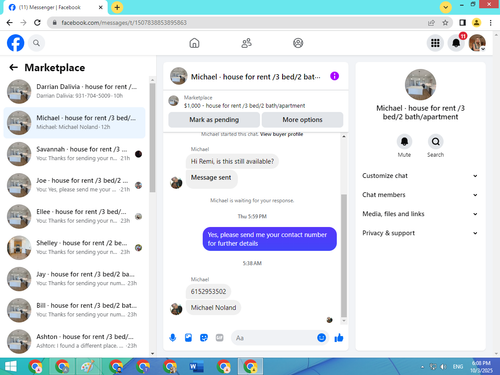Open Ashton house for rent conversation
500x375 pixels.
[x=74, y=341]
